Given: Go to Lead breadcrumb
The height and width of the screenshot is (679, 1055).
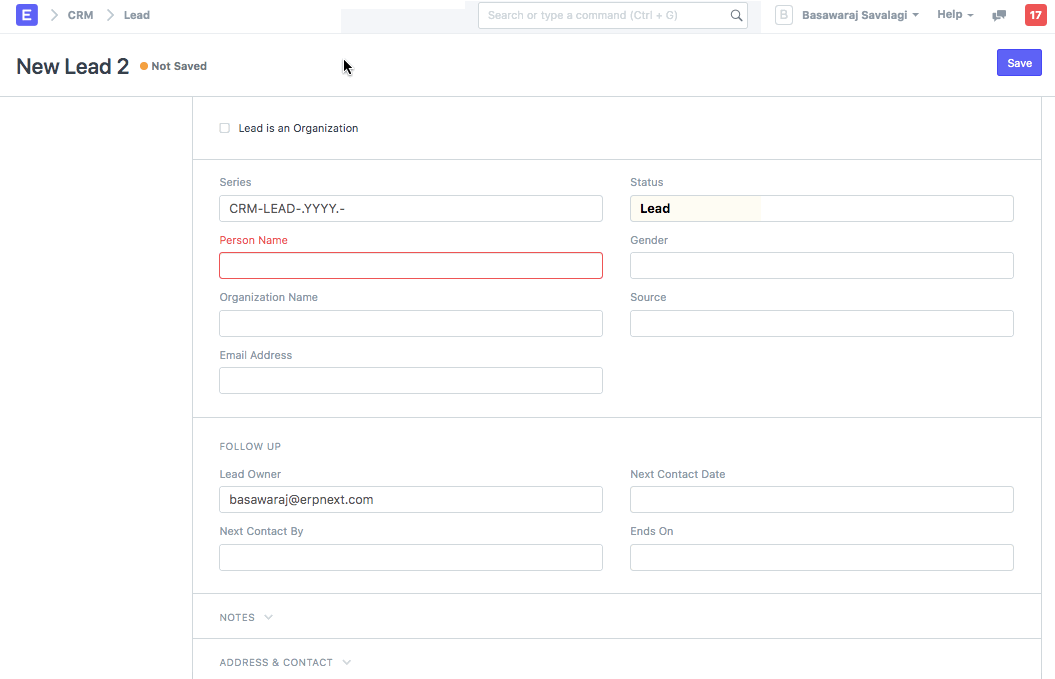Looking at the screenshot, I should point(137,15).
